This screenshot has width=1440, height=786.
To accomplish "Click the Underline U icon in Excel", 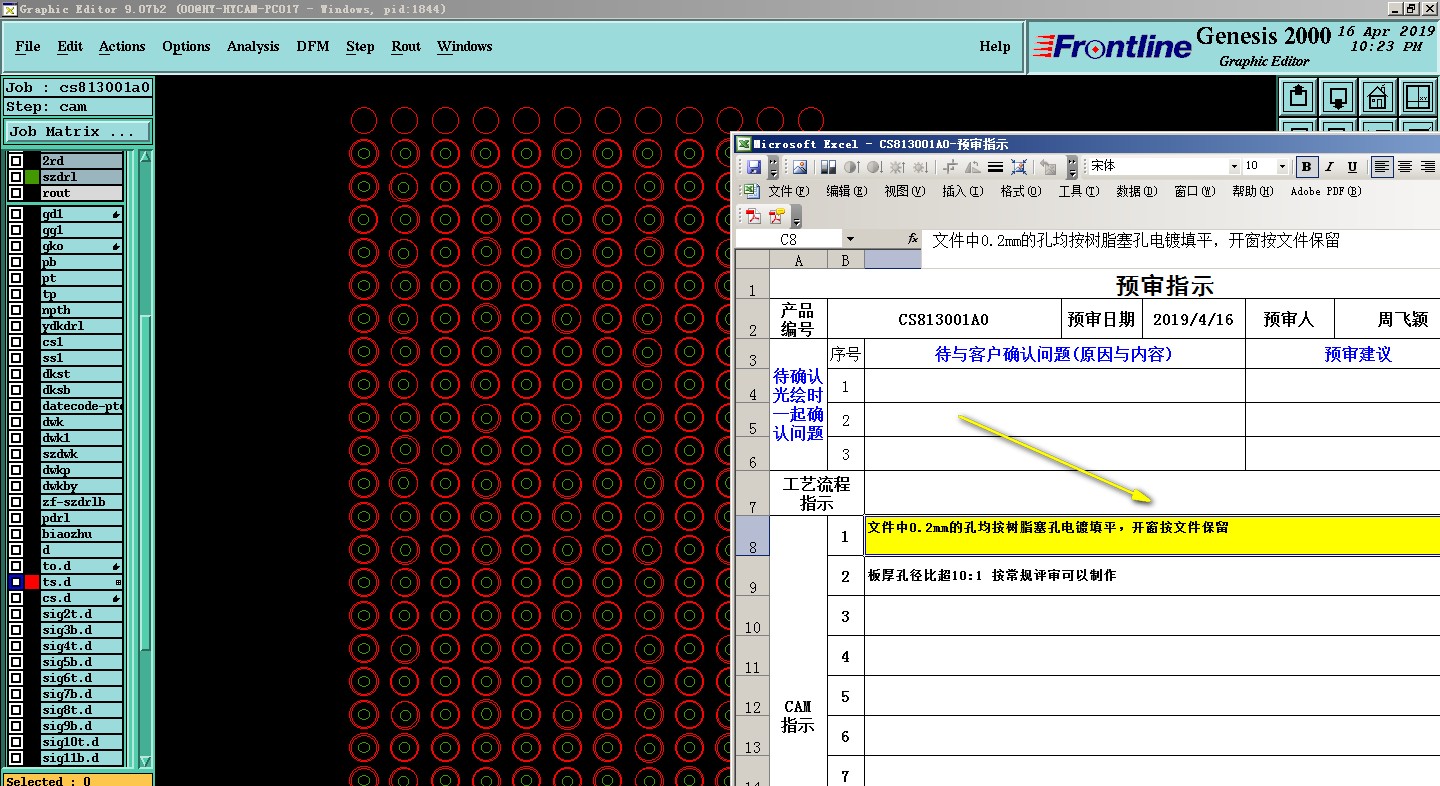I will click(x=1352, y=166).
